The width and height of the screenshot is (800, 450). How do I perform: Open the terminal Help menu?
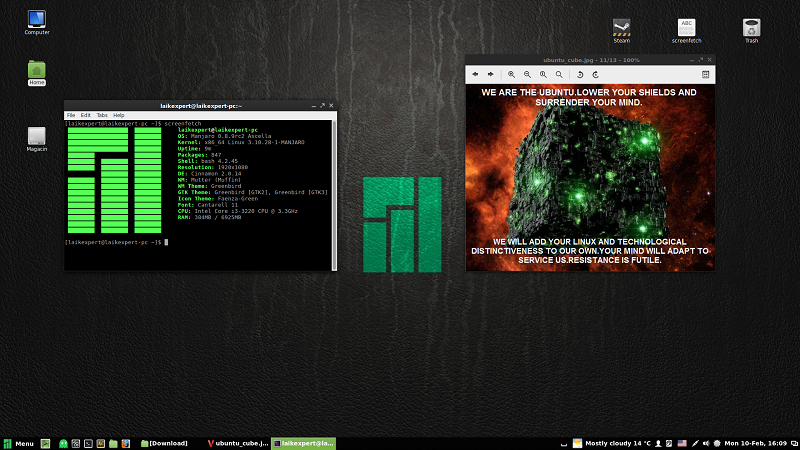(x=118, y=115)
